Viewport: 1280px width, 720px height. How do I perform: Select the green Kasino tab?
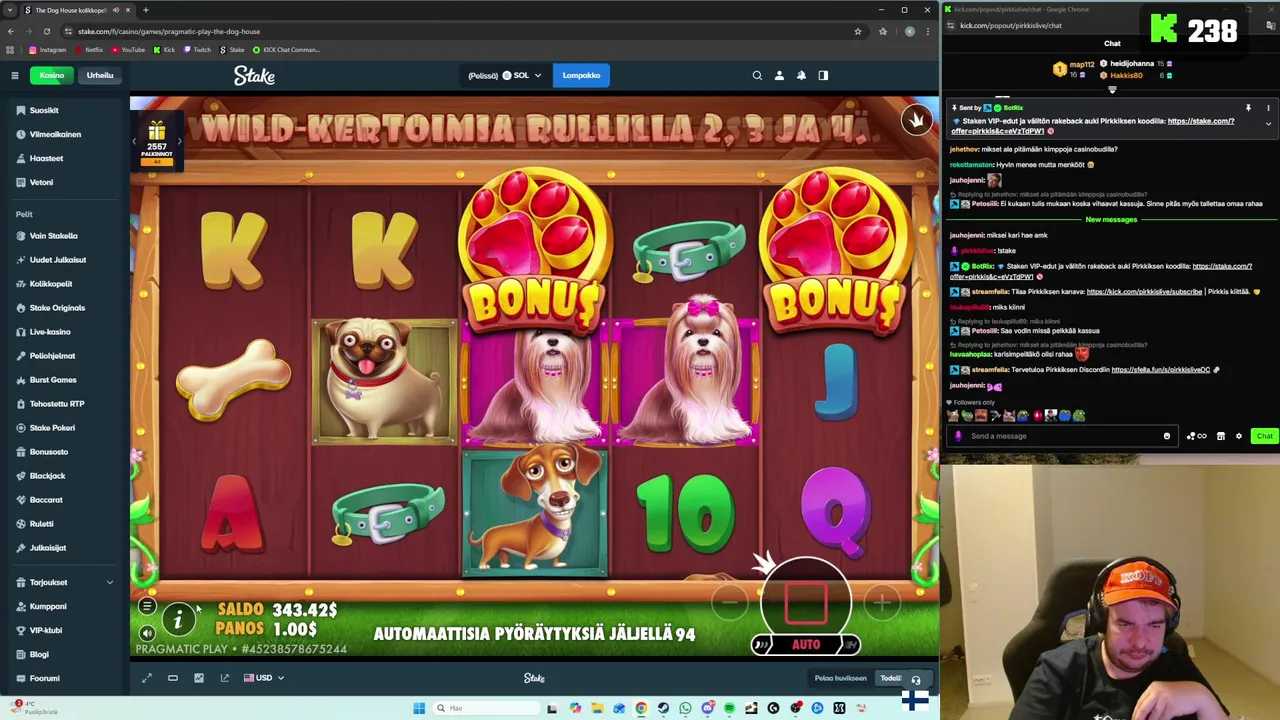pyautogui.click(x=51, y=75)
